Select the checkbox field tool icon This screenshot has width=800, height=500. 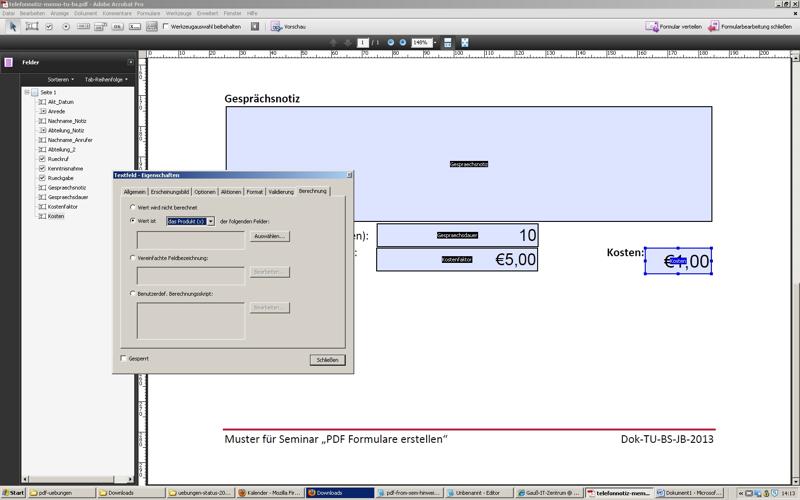[49, 27]
